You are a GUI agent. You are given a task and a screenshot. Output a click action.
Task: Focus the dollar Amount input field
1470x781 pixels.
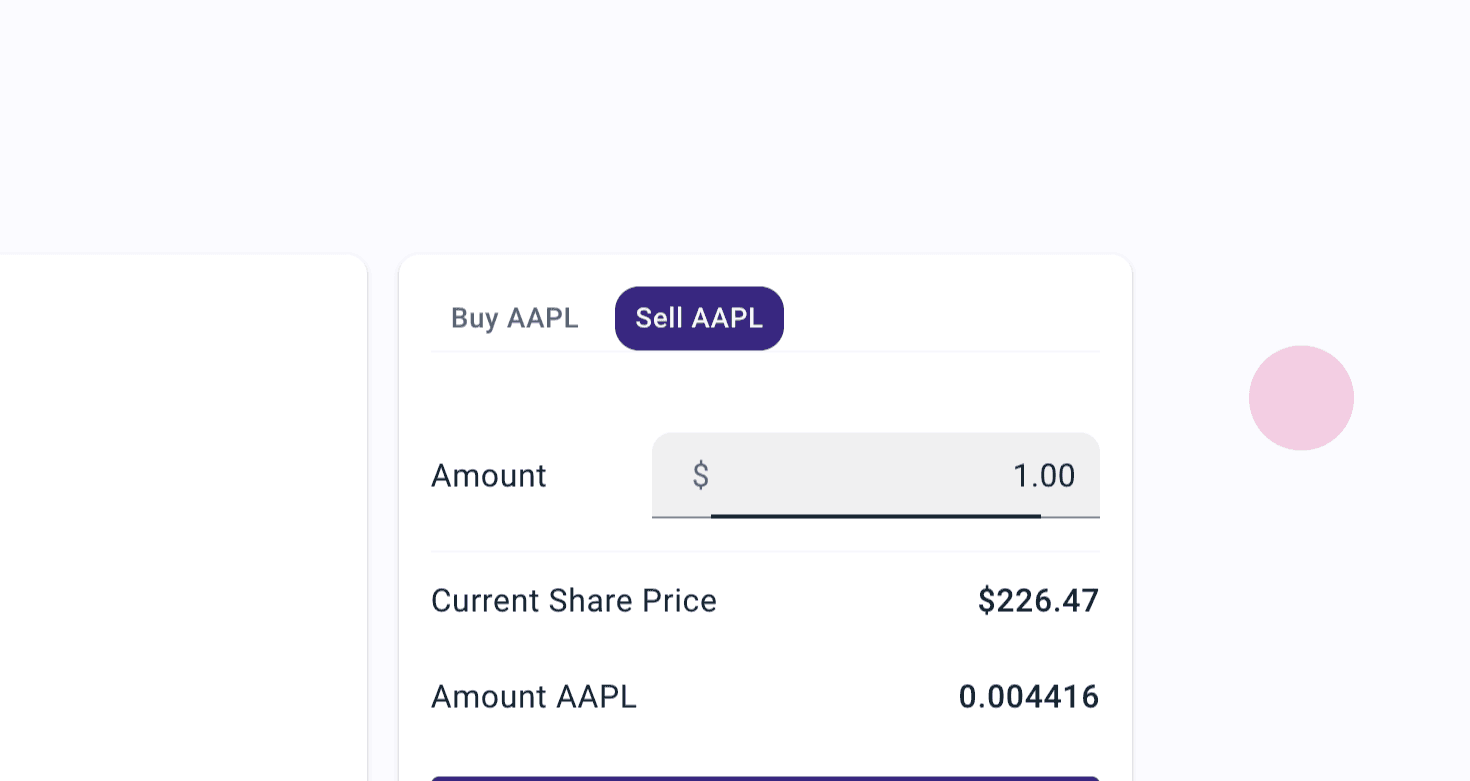(876, 475)
